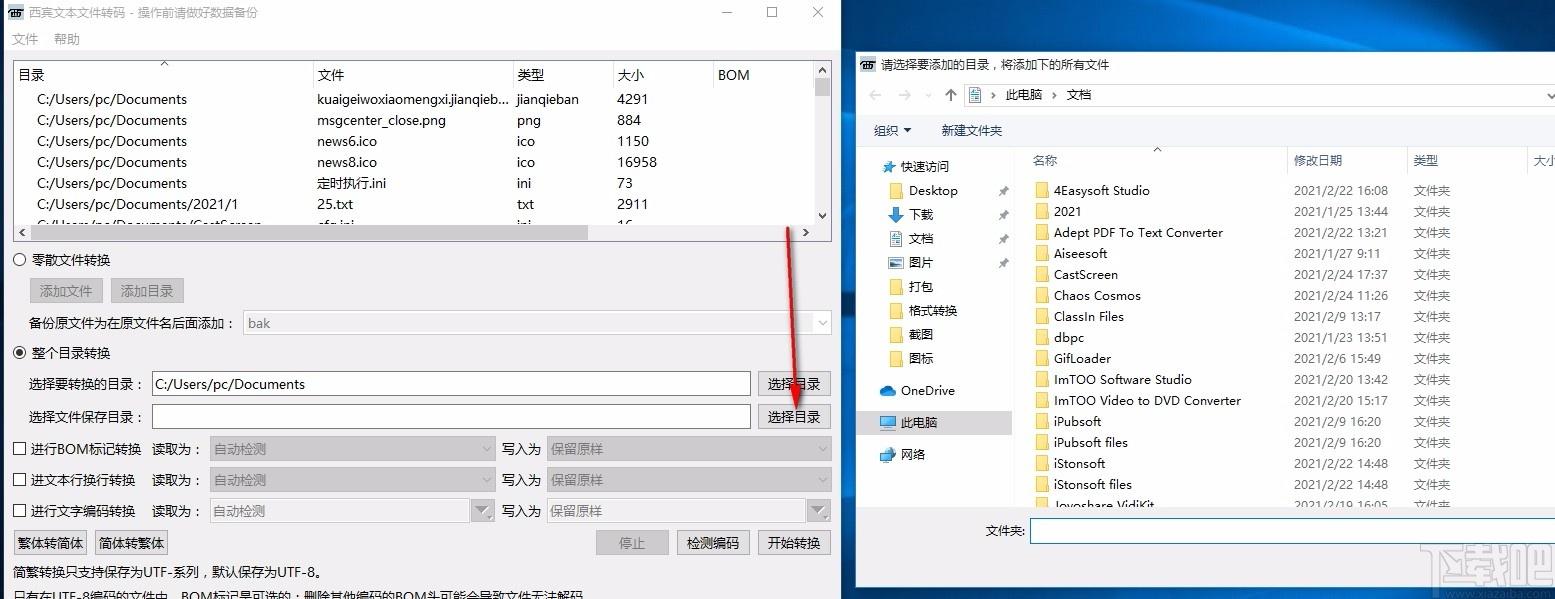Click 新建文件夹 in the folder dialog
The image size is (1555, 599).
(x=971, y=130)
